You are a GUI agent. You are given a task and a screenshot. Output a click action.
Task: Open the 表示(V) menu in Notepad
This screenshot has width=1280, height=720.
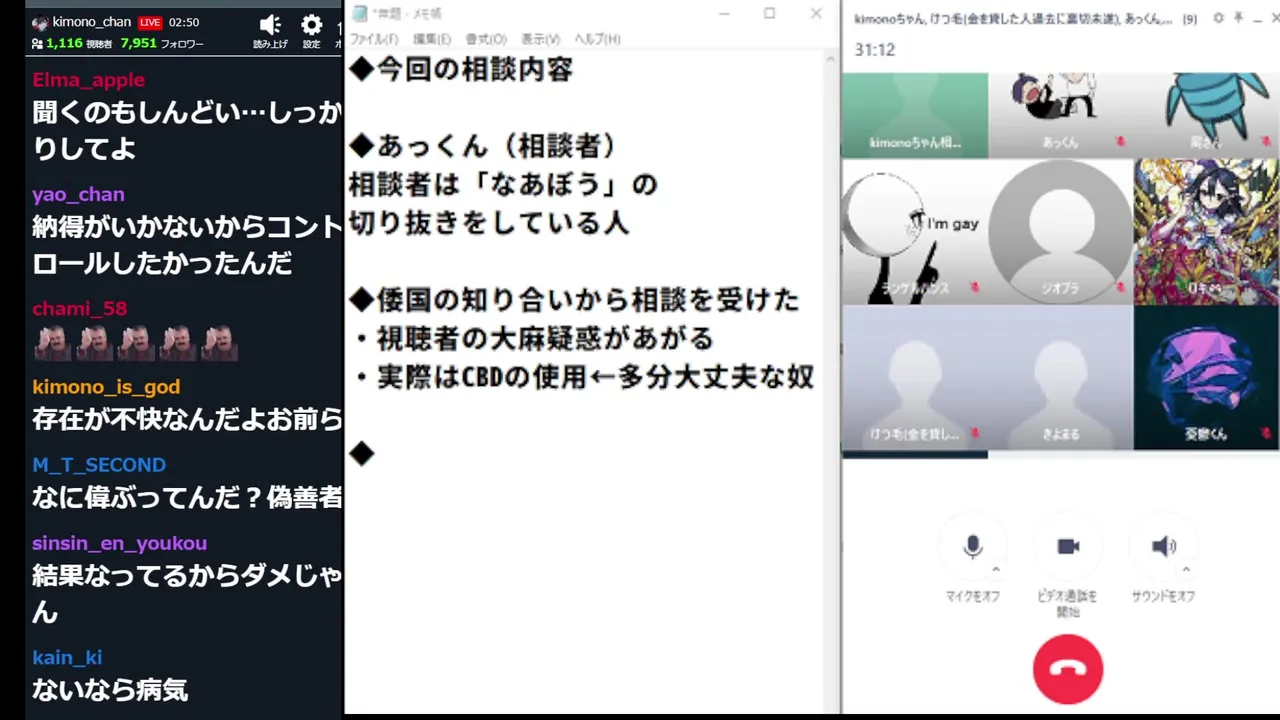[540, 39]
